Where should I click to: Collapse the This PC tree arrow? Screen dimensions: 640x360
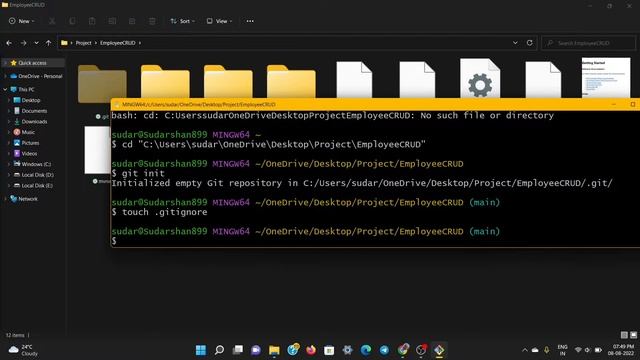click(5, 89)
